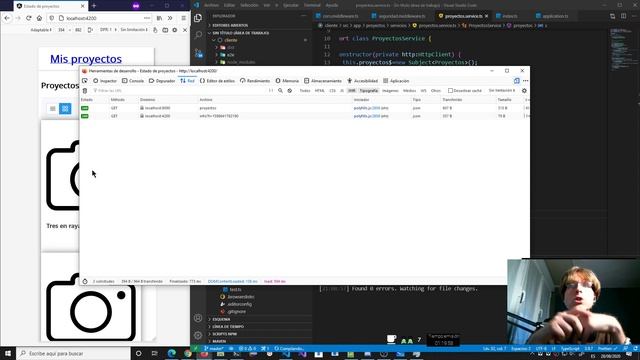Viewport: 640px width, 360px height.
Task: Open VS Code Manage gear icon
Action: [198, 335]
